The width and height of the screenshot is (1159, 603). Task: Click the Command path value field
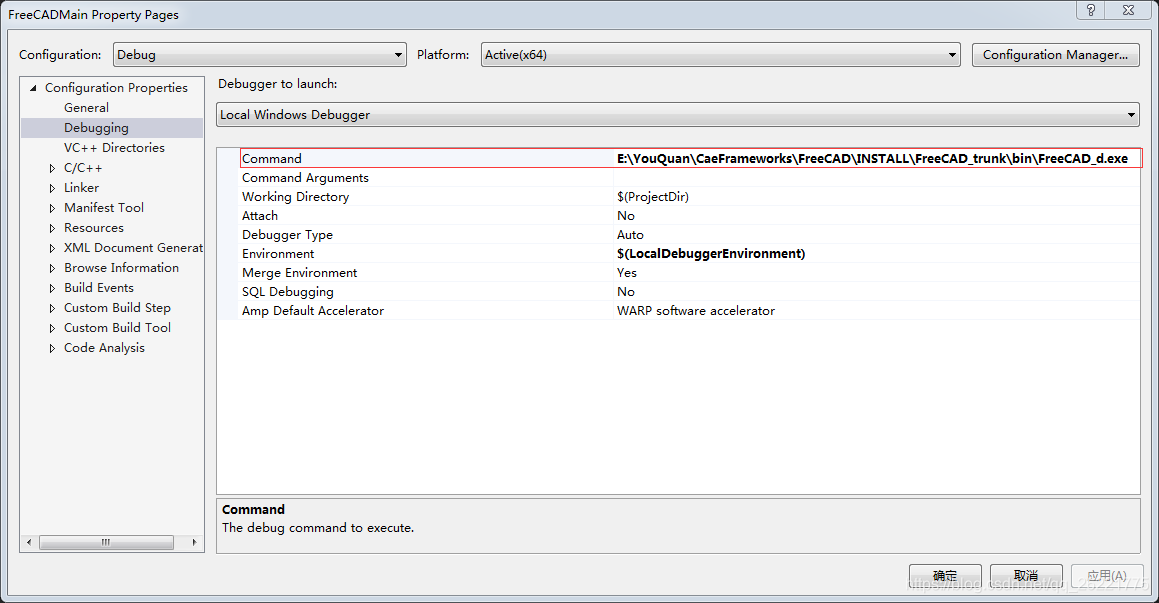(x=877, y=158)
